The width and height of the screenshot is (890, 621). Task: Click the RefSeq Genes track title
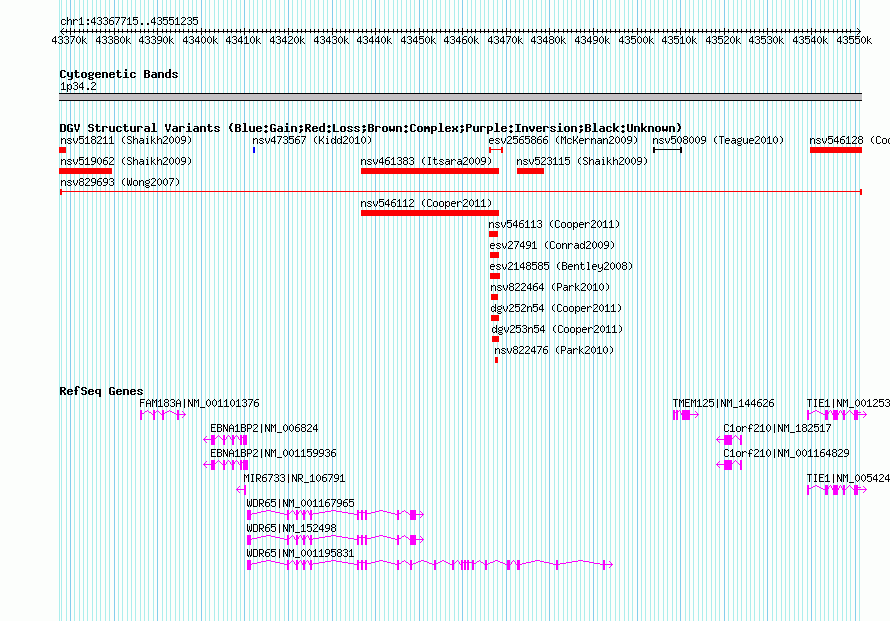click(x=101, y=391)
